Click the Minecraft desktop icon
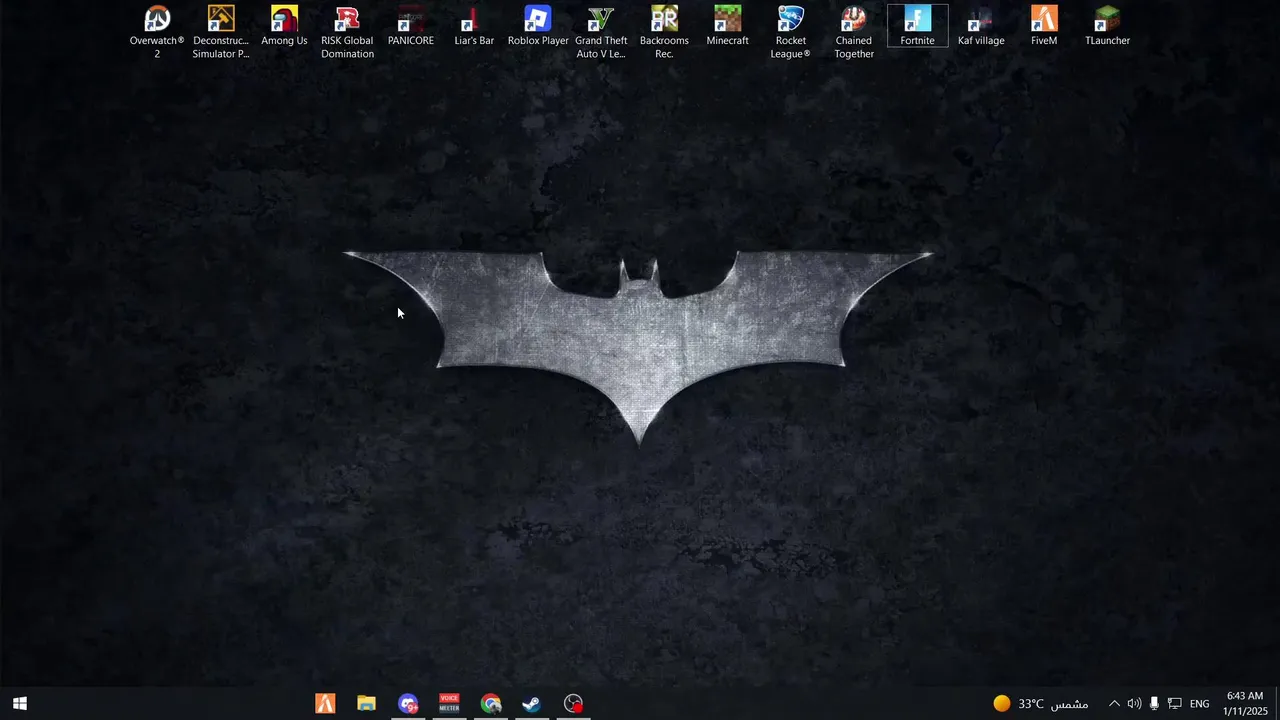1280x720 pixels. coord(727,26)
